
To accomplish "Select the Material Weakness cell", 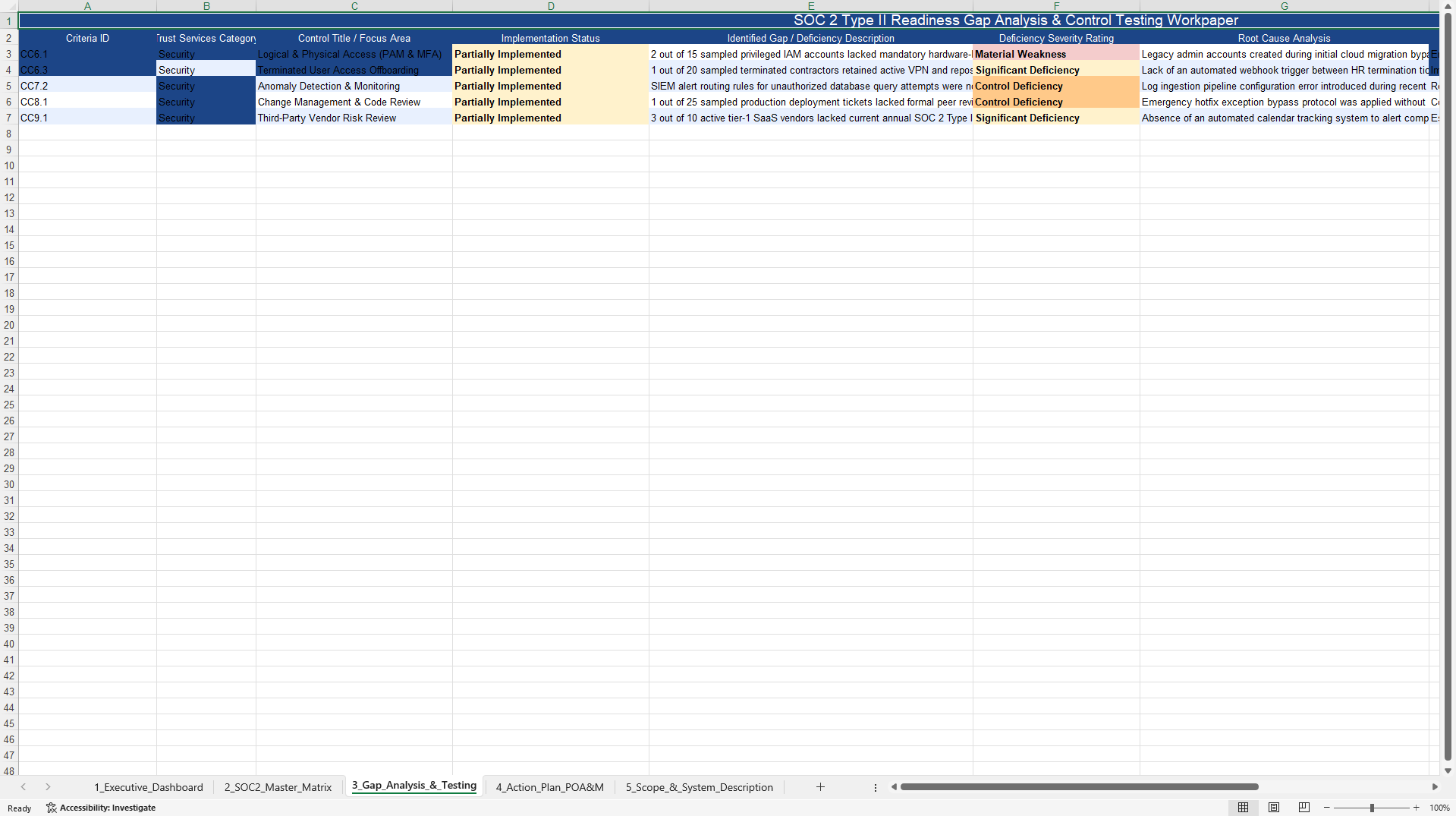I will [1056, 55].
